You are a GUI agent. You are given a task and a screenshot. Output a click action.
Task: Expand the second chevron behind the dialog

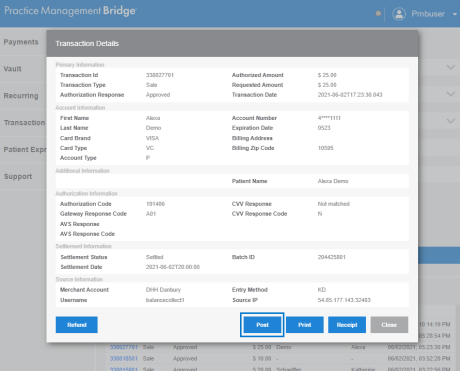(x=451, y=94)
